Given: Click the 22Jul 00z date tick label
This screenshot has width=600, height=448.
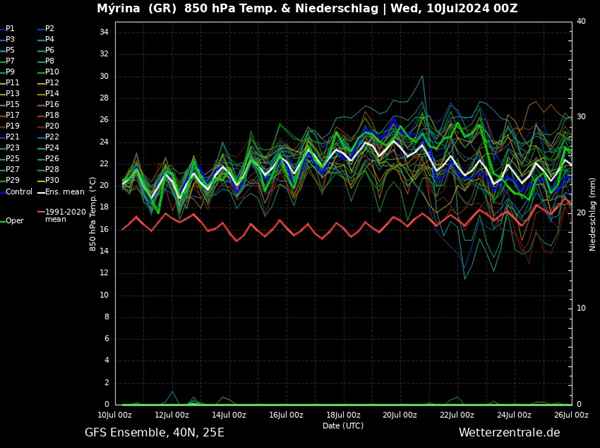Looking at the screenshot, I should [x=458, y=413].
